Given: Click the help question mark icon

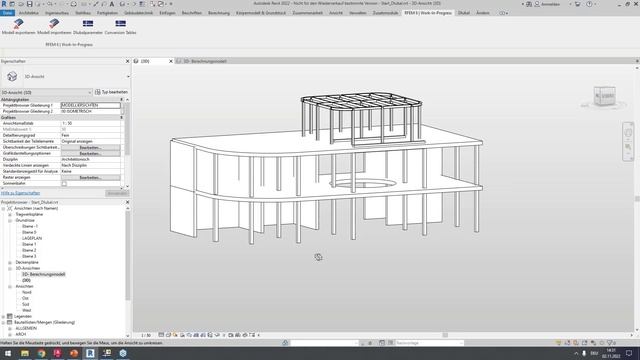Looking at the screenshot, I should [589, 4].
